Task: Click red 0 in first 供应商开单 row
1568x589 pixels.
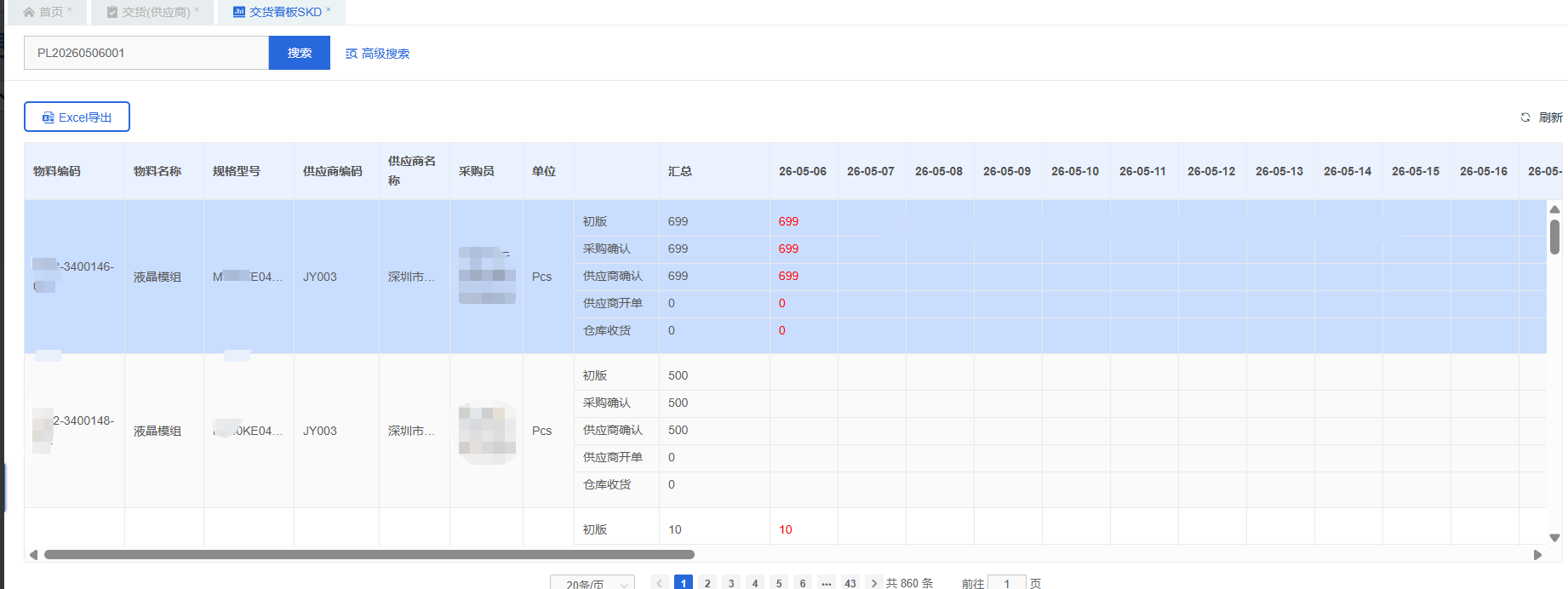Action: click(x=782, y=303)
